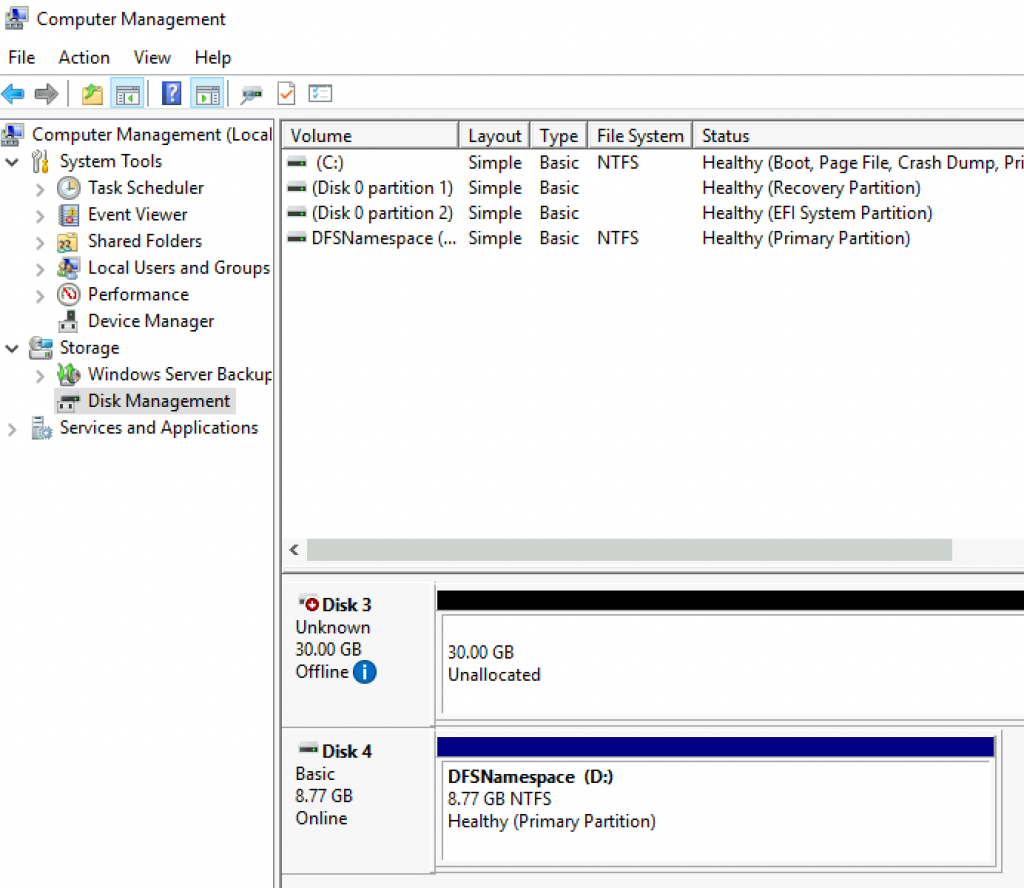Screen dimensions: 1024x888
Task: Click the Up One Level folder icon
Action: click(x=92, y=94)
